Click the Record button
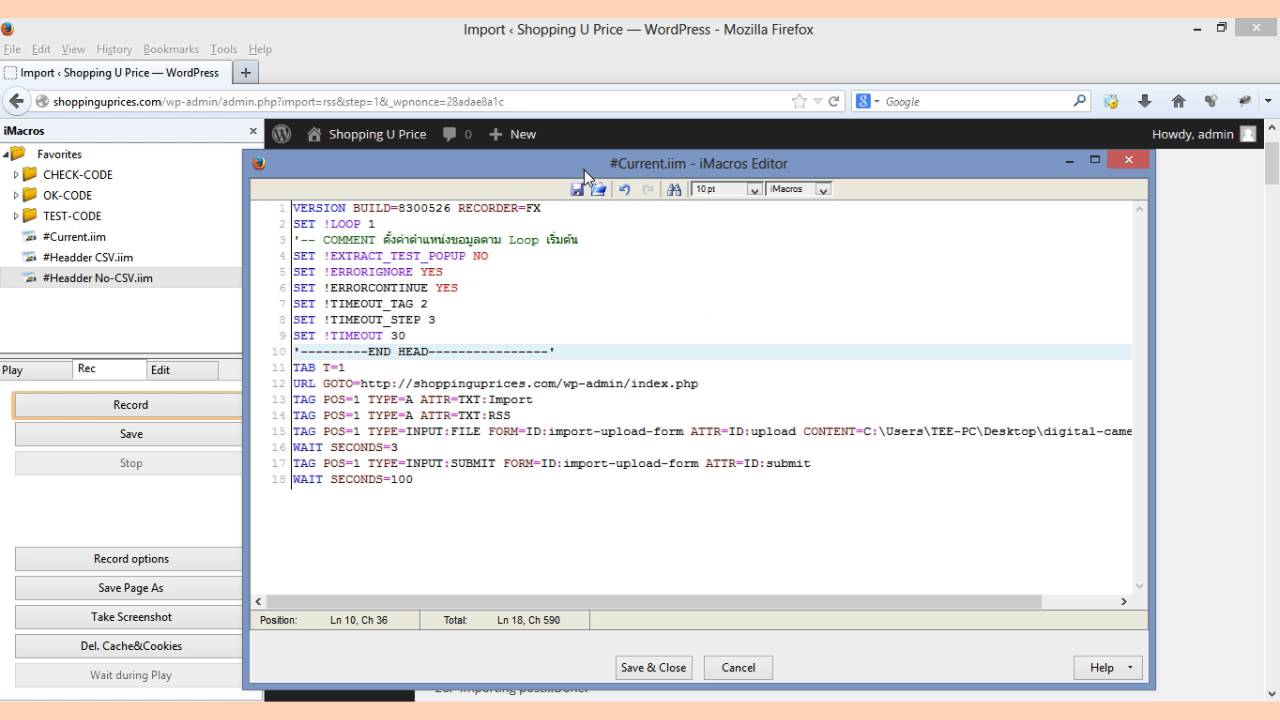Screen dimensions: 1280x720 tap(130, 405)
